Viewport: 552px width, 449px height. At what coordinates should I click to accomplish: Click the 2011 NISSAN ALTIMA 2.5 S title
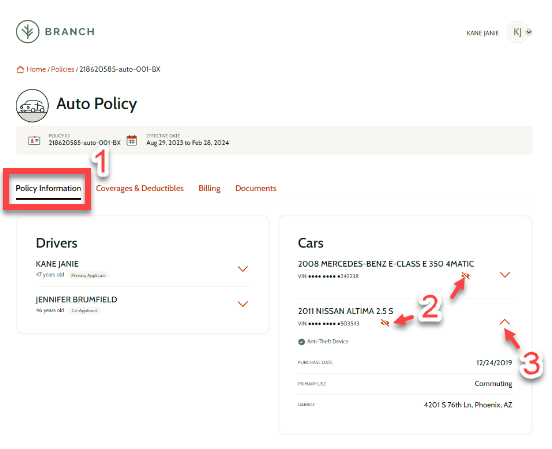345,312
